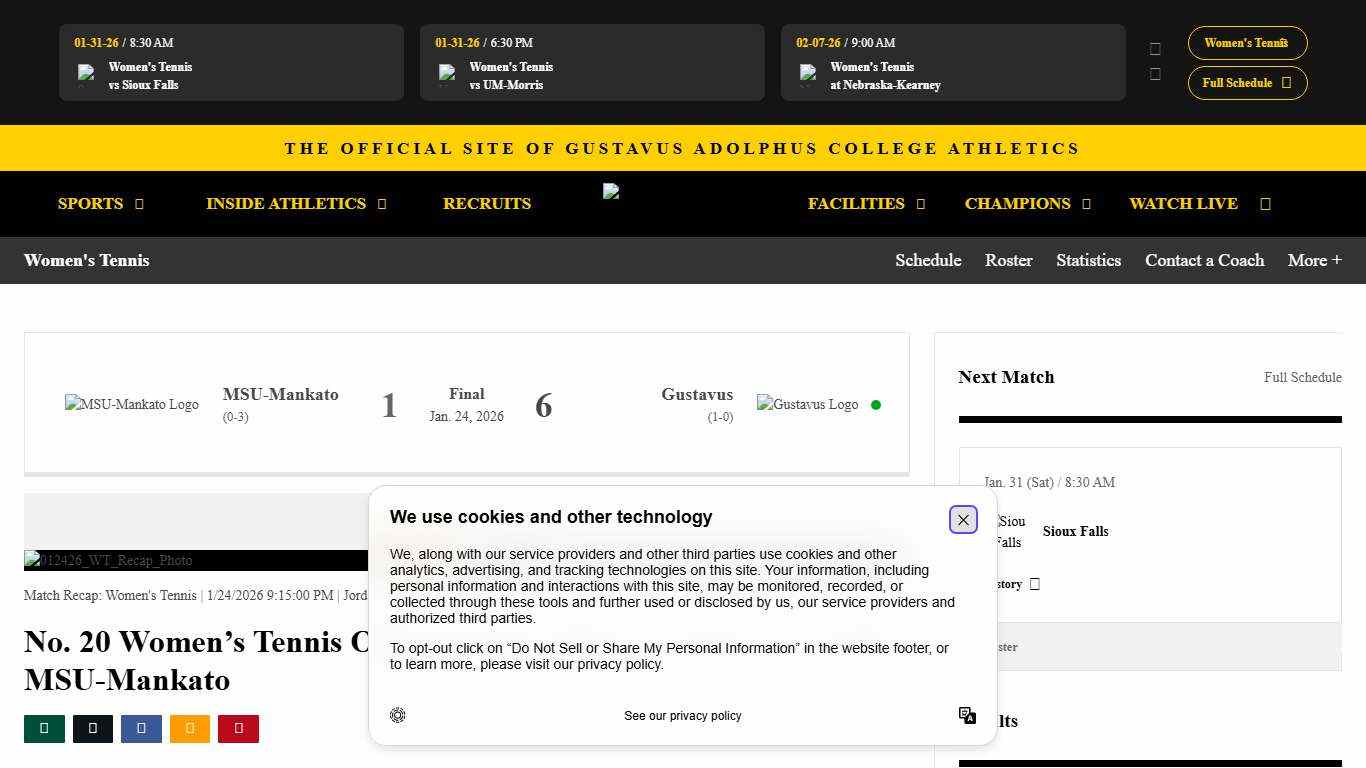Expand the Sports navigation menu
The width and height of the screenshot is (1366, 768).
(x=101, y=204)
